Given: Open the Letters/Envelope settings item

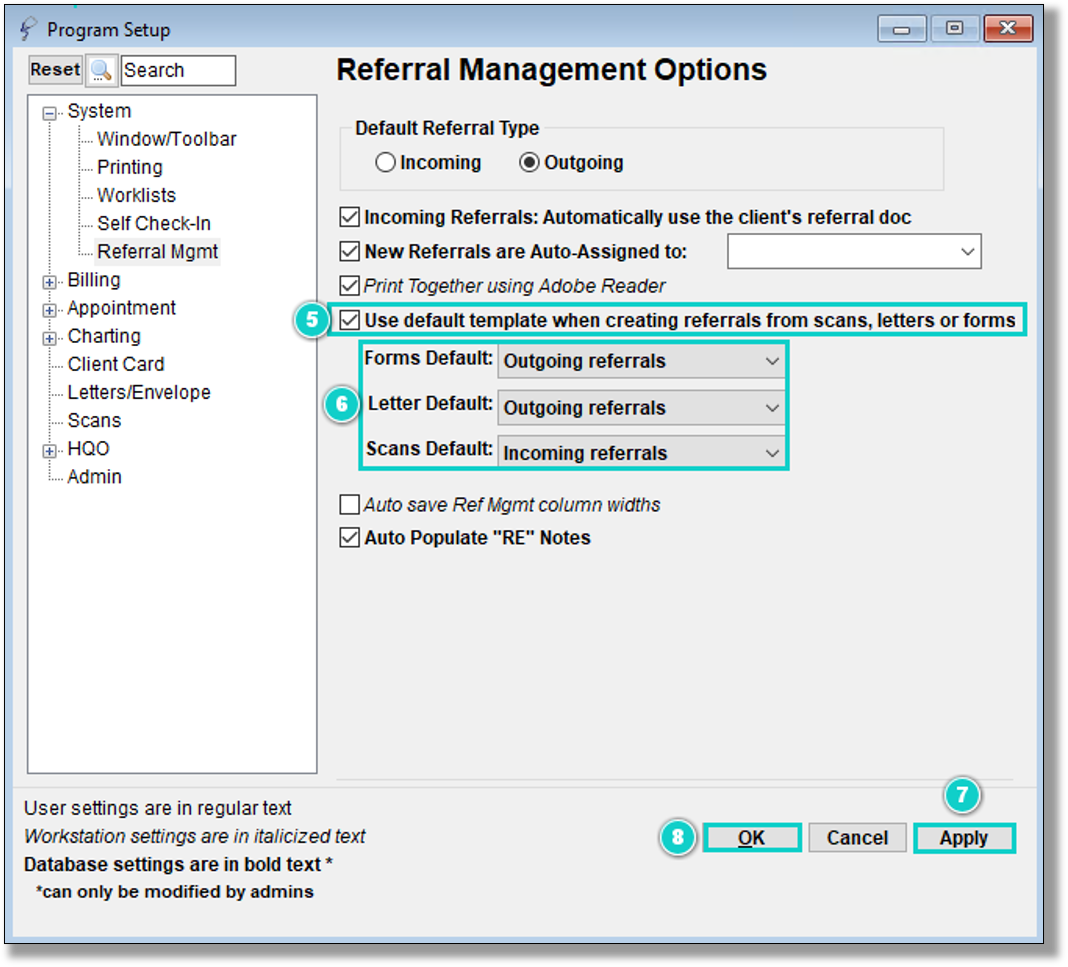Looking at the screenshot, I should pos(139,392).
